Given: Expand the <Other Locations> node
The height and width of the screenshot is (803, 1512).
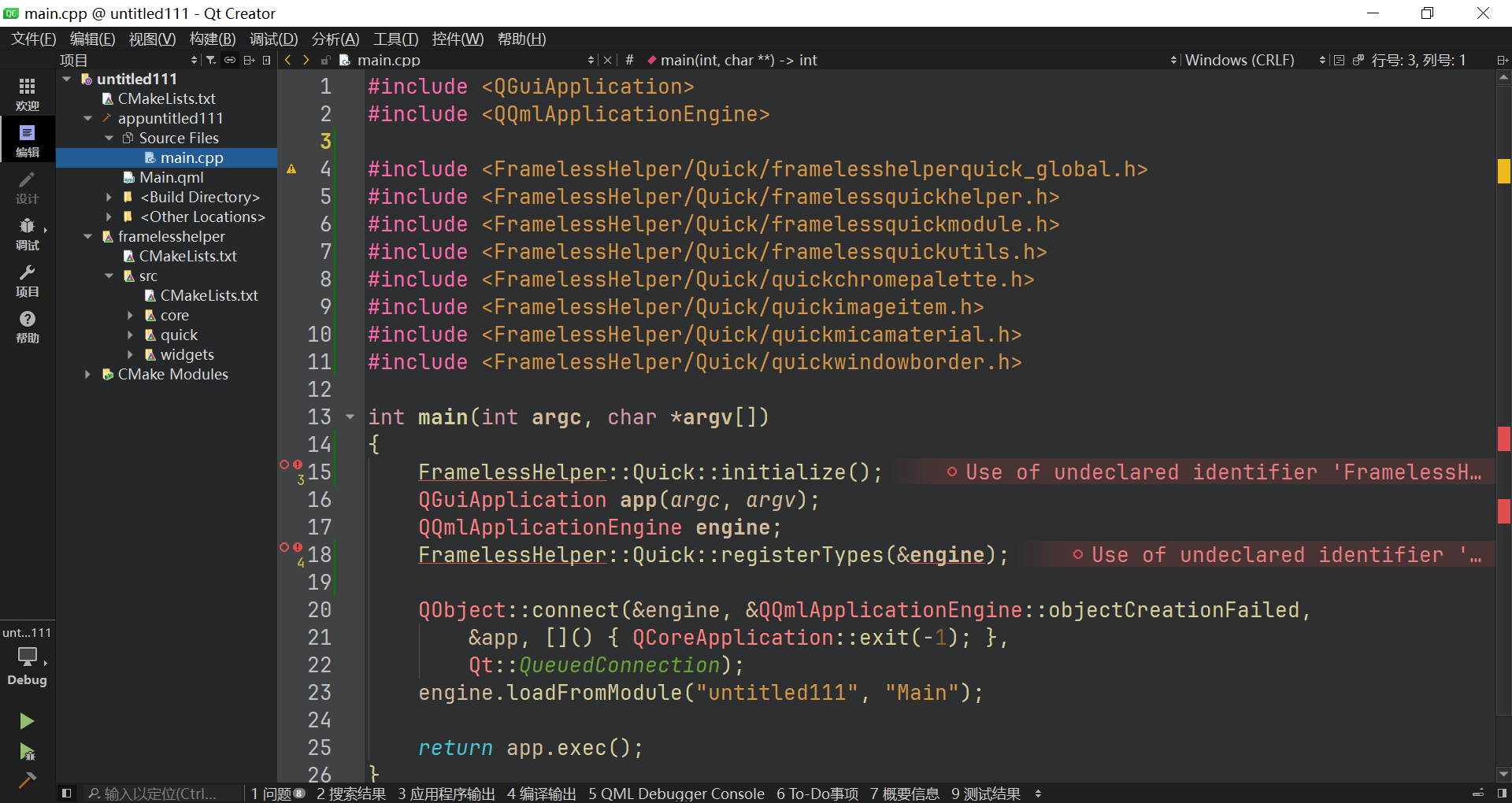Looking at the screenshot, I should coord(109,216).
